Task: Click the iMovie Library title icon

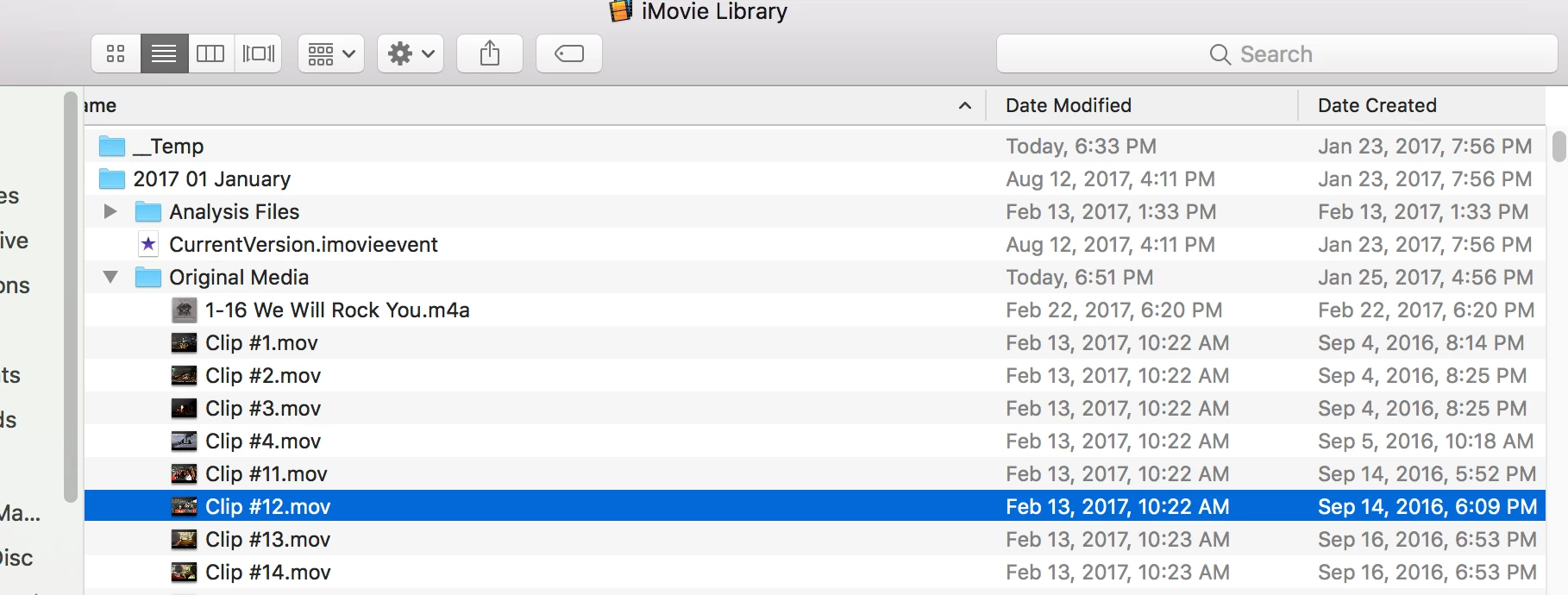Action: click(621, 11)
